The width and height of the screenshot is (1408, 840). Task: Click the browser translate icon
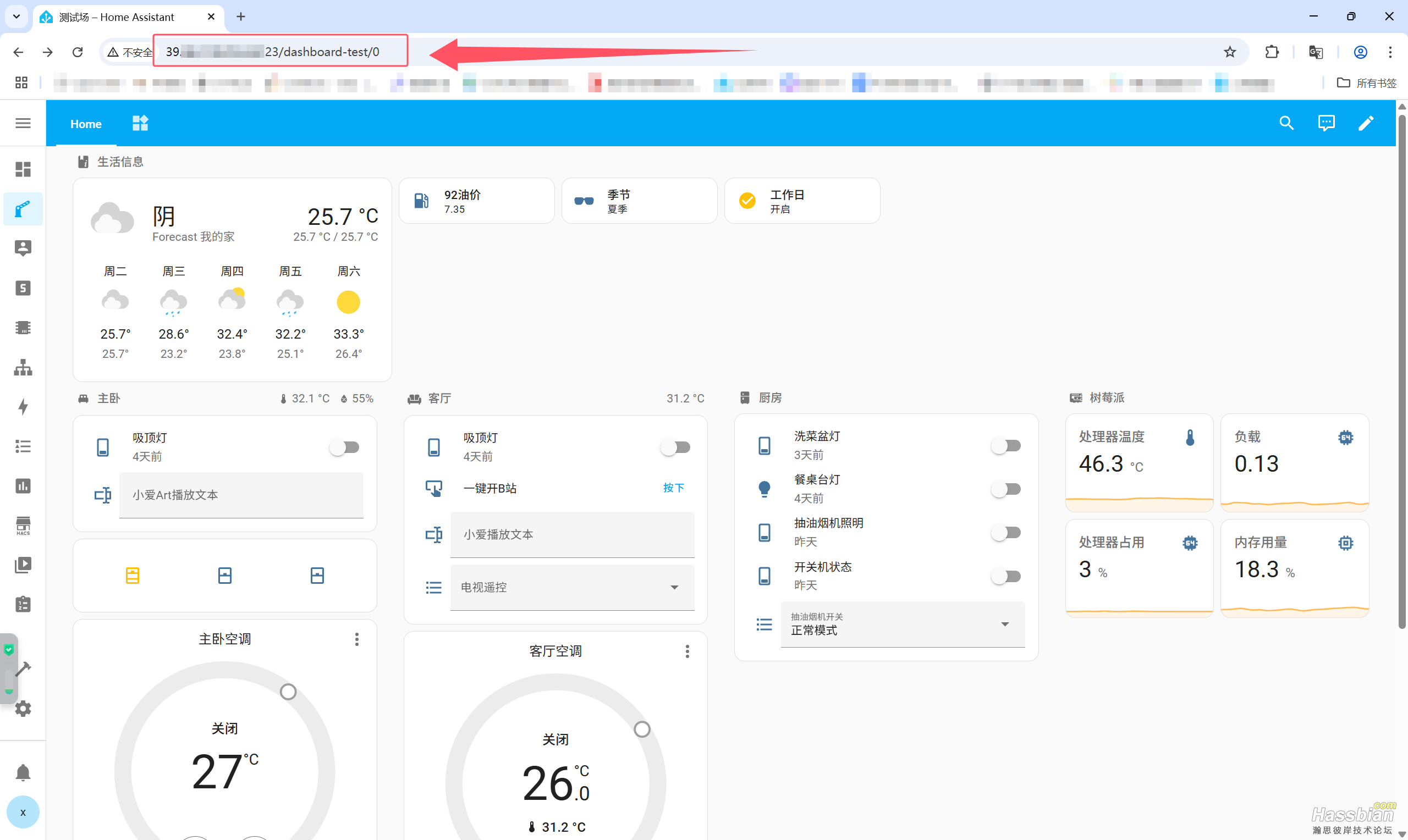[1316, 52]
